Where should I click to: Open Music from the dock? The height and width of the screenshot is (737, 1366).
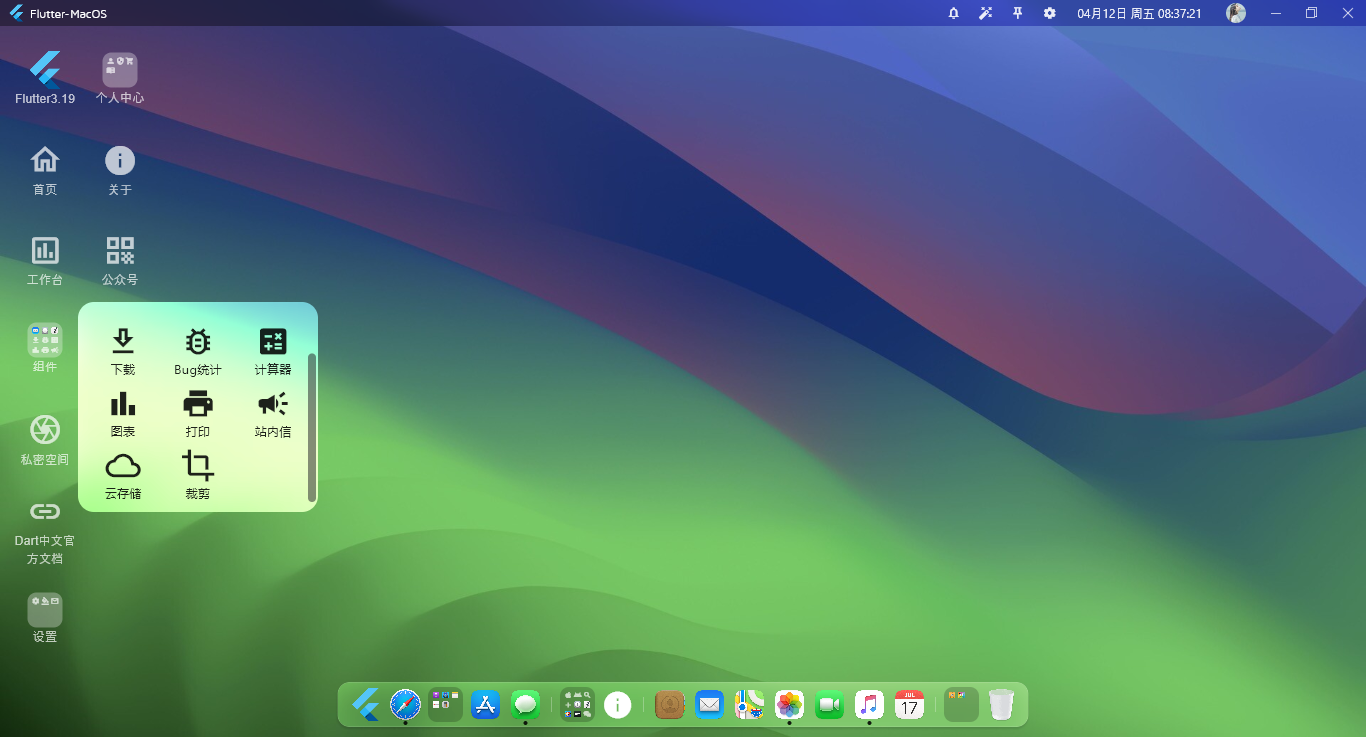tap(869, 705)
